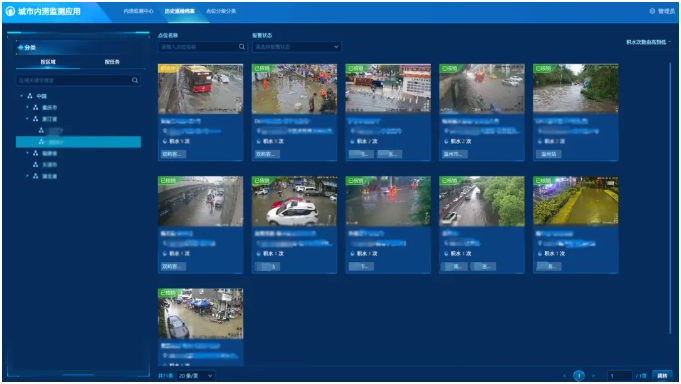Viewport: 681px width, 384px height.
Task: Open the 报警状态 dropdown
Action: coord(296,47)
